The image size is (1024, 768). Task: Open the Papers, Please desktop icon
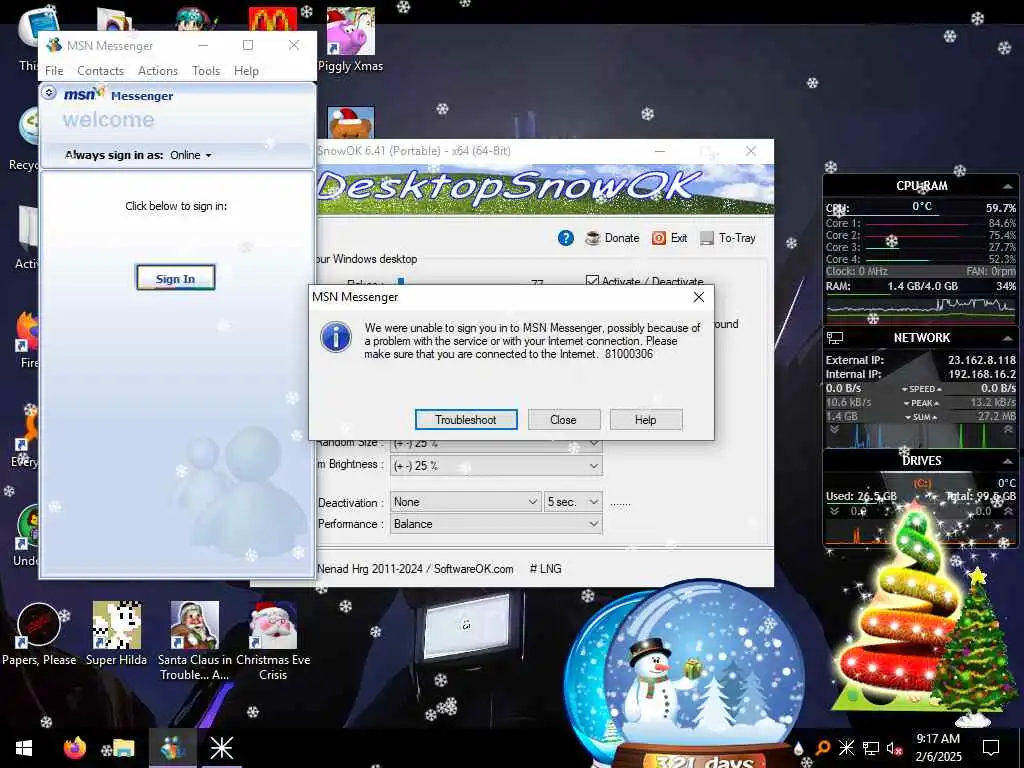click(x=39, y=633)
